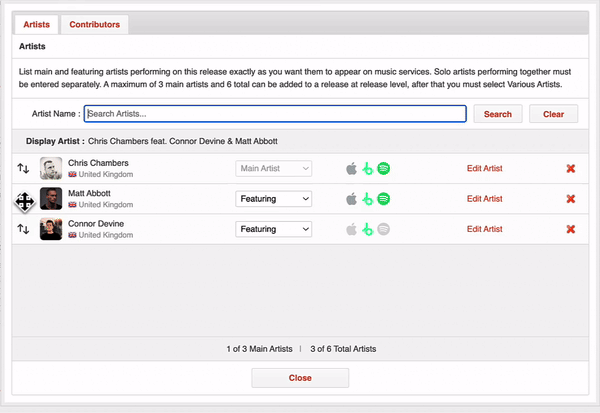The image size is (600, 413).
Task: Click '3 of 6 Total Artists' counter
Action: click(x=343, y=349)
